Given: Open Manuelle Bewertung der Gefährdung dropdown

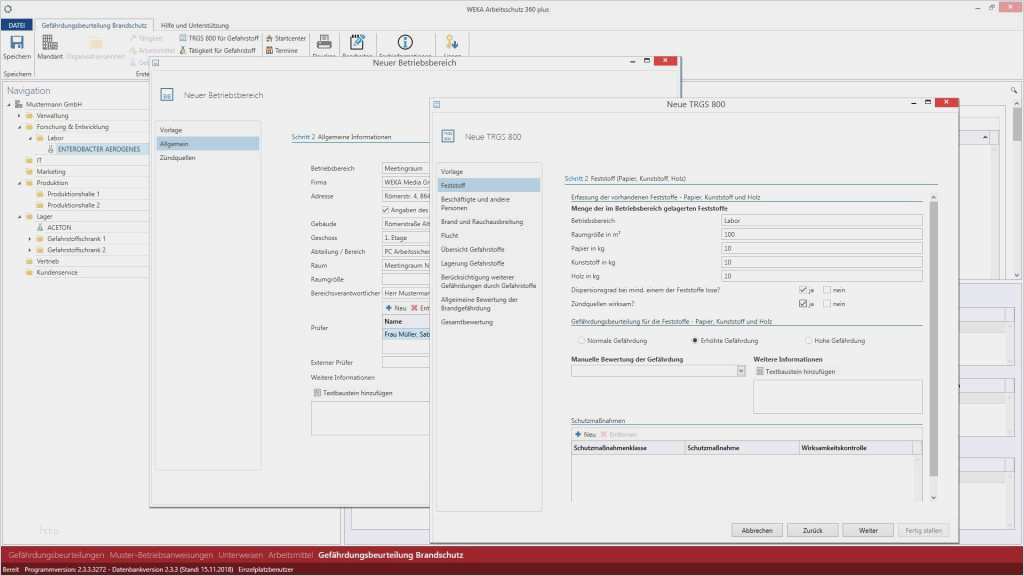Looking at the screenshot, I should pos(741,371).
